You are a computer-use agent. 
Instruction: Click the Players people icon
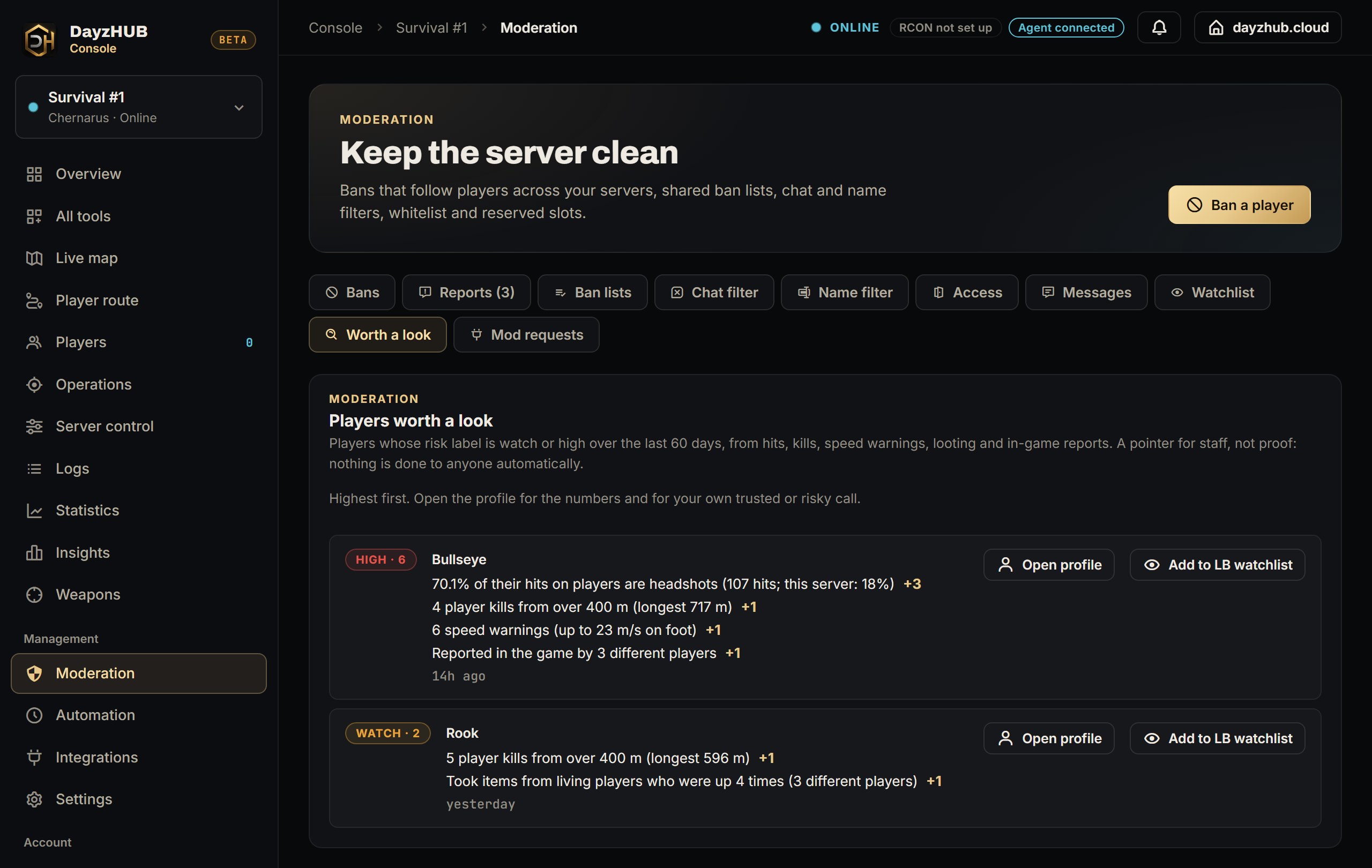coord(34,342)
